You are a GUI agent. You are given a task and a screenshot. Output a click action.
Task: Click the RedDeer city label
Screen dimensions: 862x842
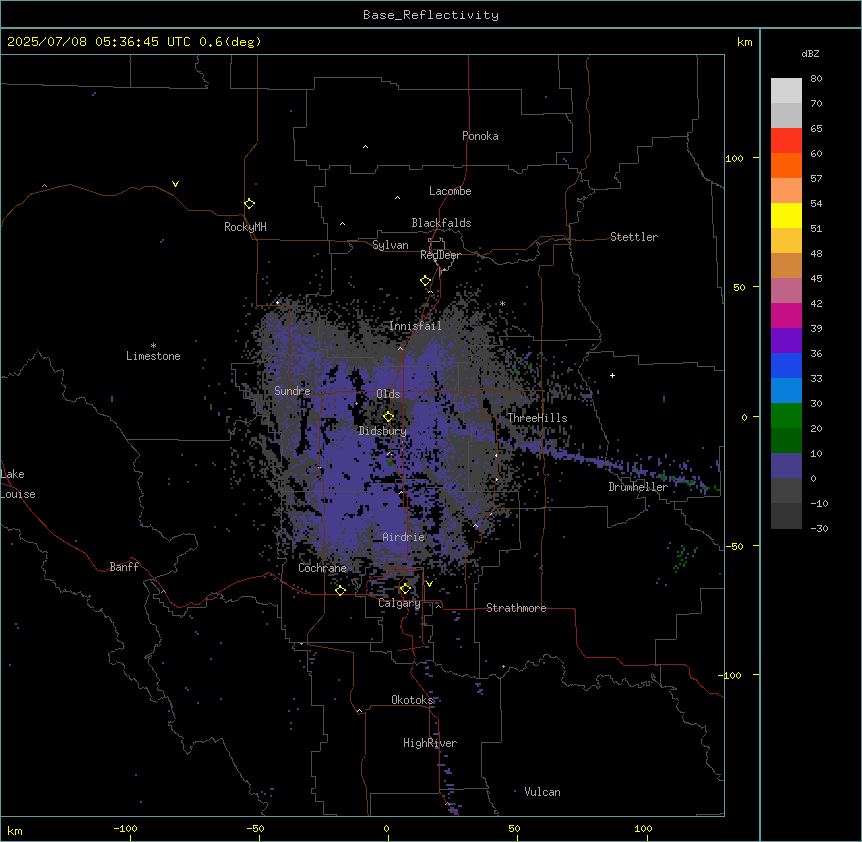[x=440, y=255]
